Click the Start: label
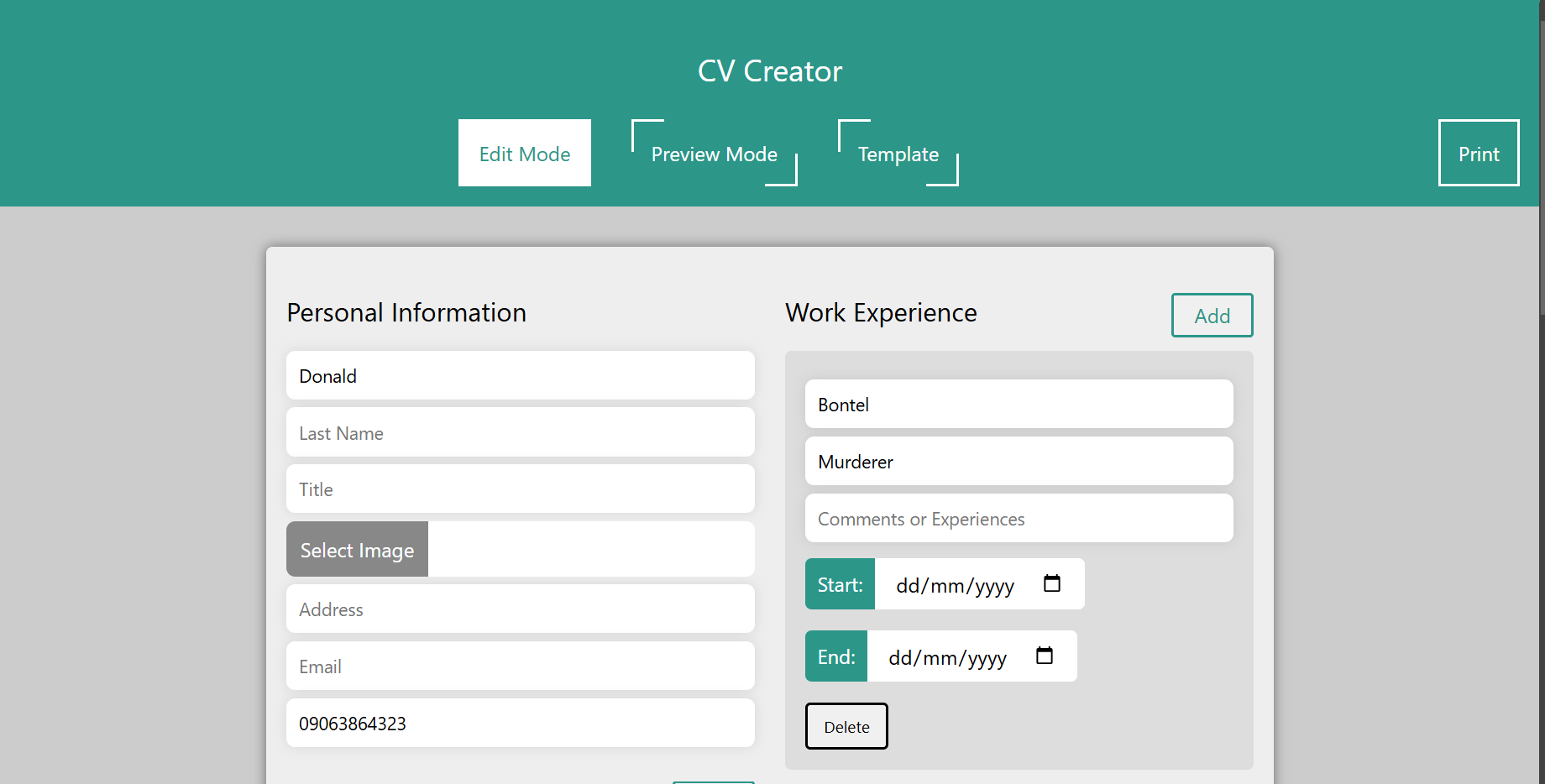Screen dimensions: 1545x784 [x=840, y=584]
